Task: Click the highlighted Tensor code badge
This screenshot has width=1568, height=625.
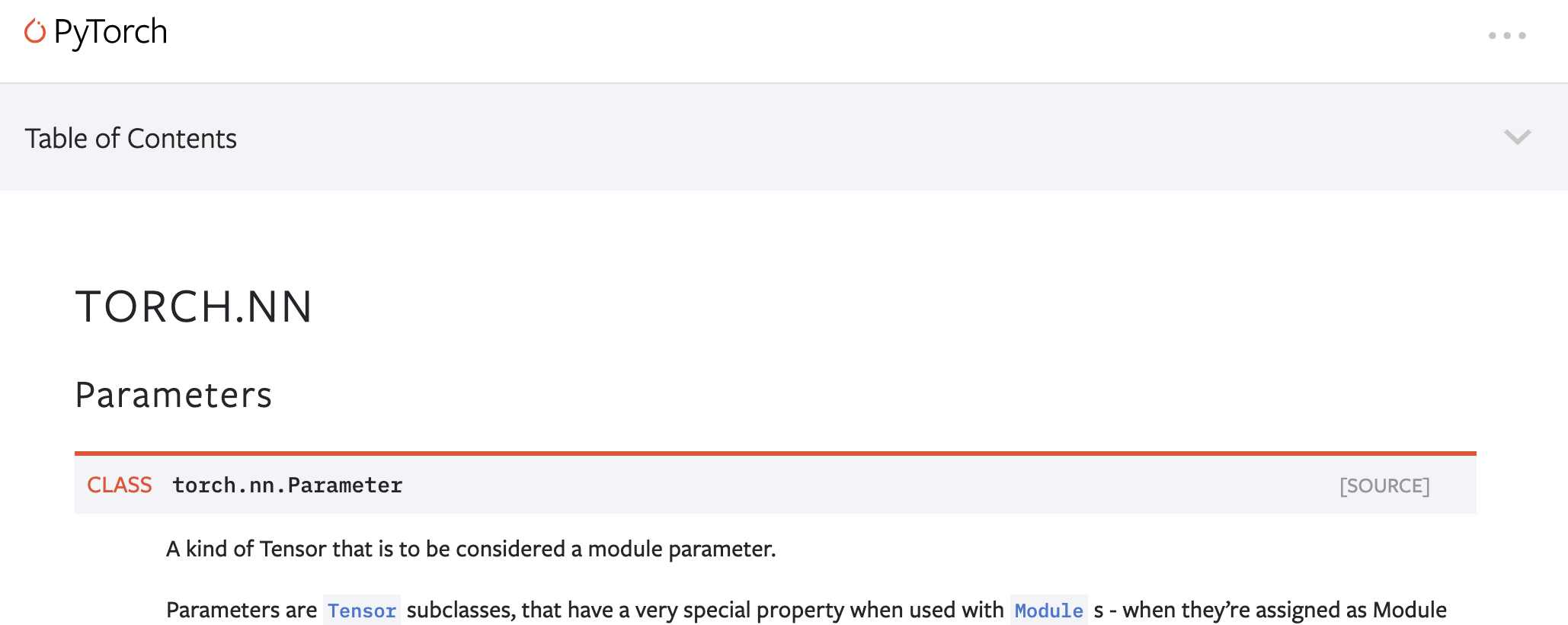Action: (x=361, y=610)
